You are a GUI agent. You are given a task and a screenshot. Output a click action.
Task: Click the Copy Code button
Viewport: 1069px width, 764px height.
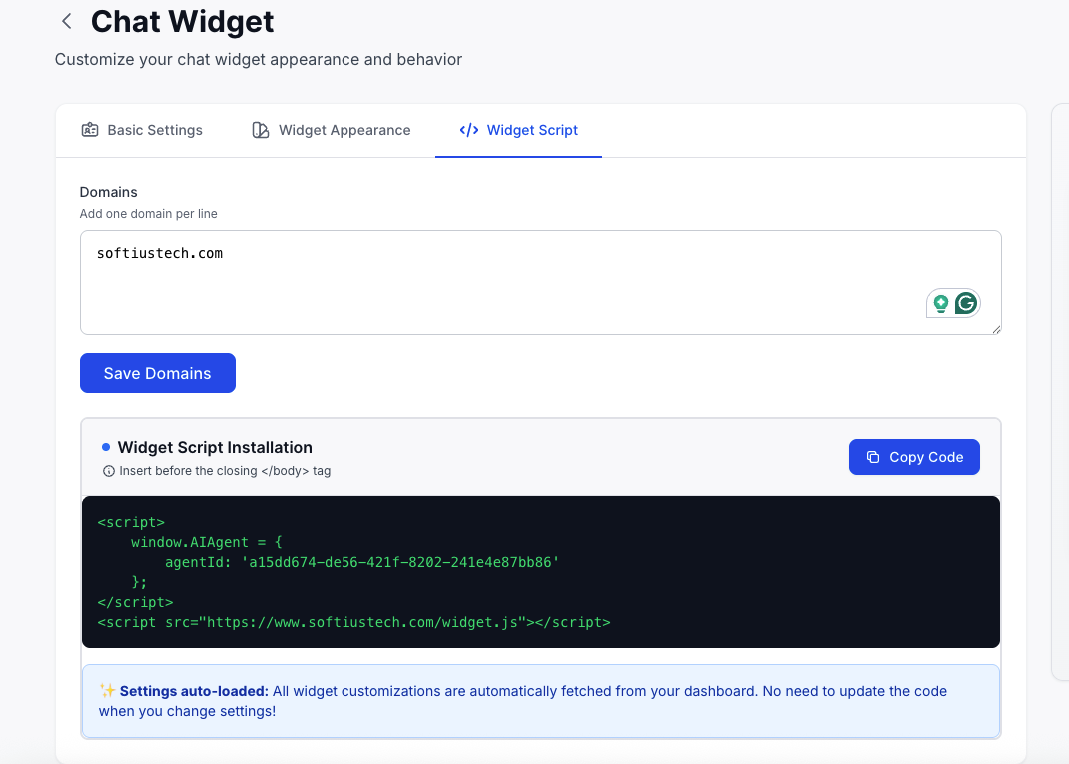tap(914, 456)
